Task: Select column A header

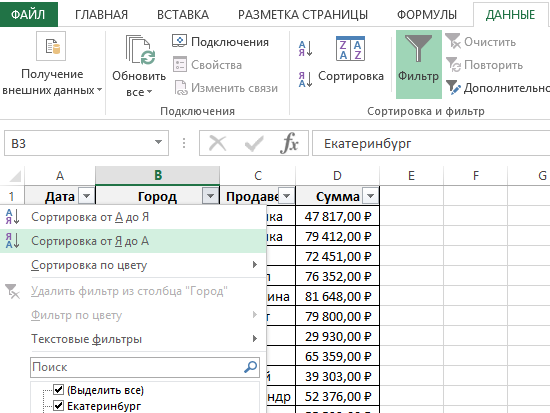Action: (60, 175)
